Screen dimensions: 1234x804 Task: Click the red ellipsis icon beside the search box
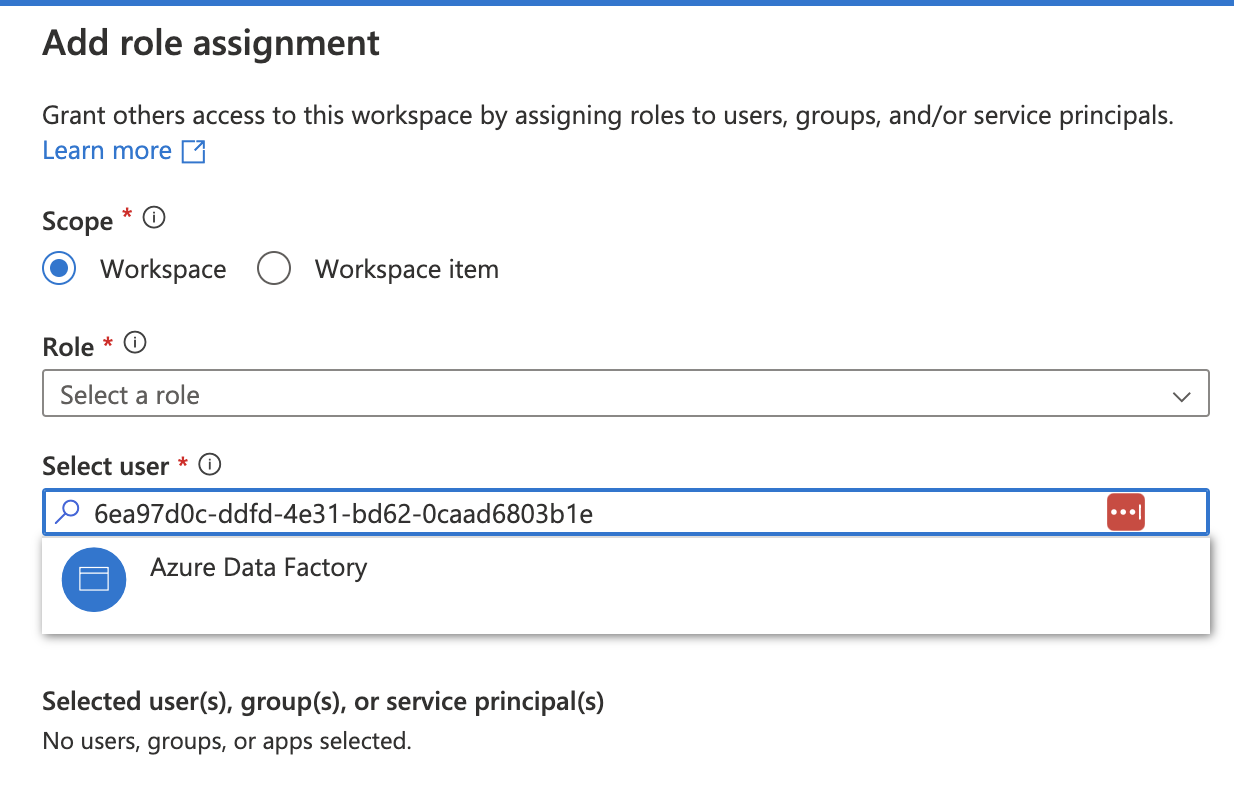point(1126,511)
